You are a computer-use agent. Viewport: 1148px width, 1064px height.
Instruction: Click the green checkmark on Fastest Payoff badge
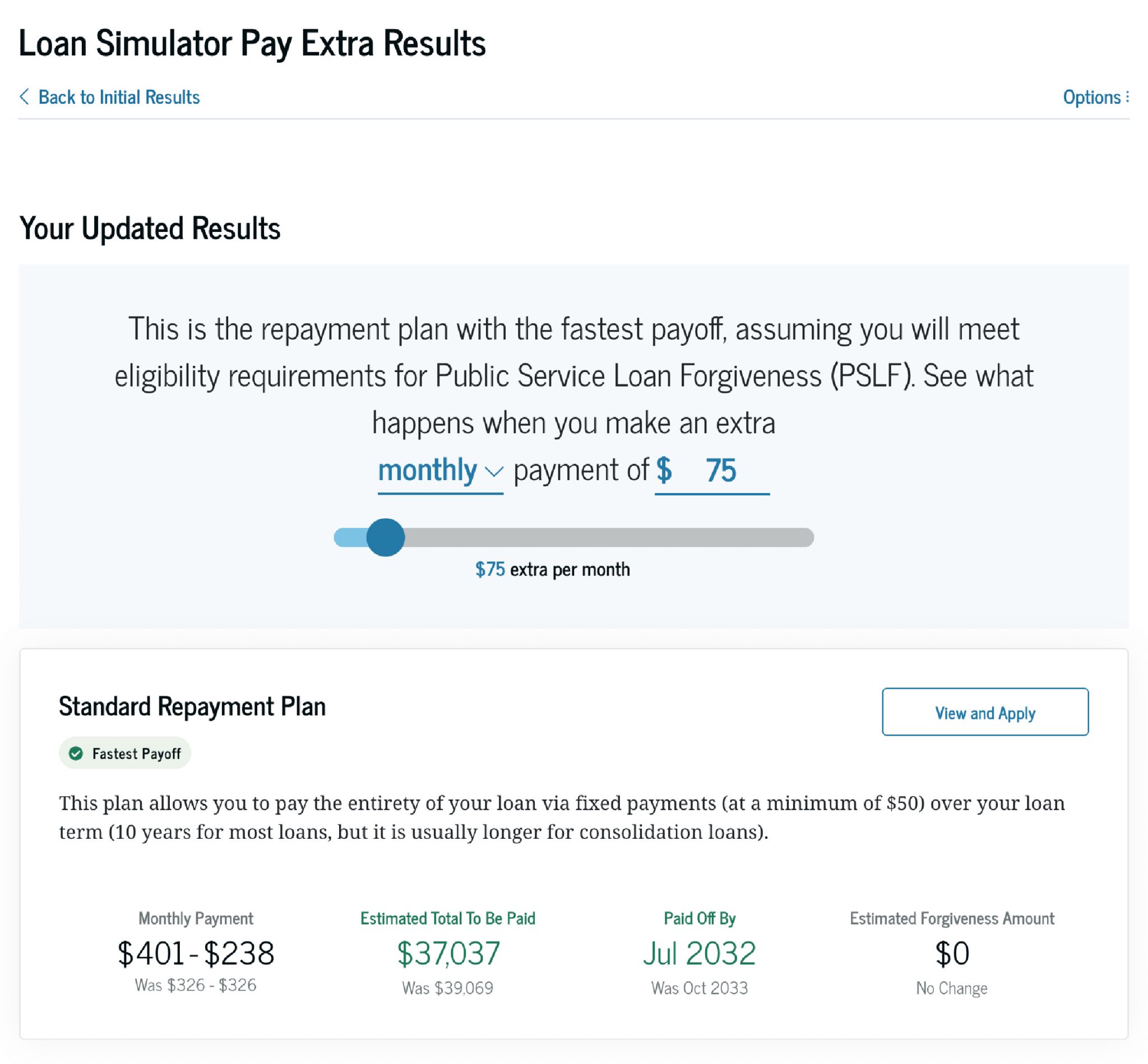pyautogui.click(x=77, y=752)
